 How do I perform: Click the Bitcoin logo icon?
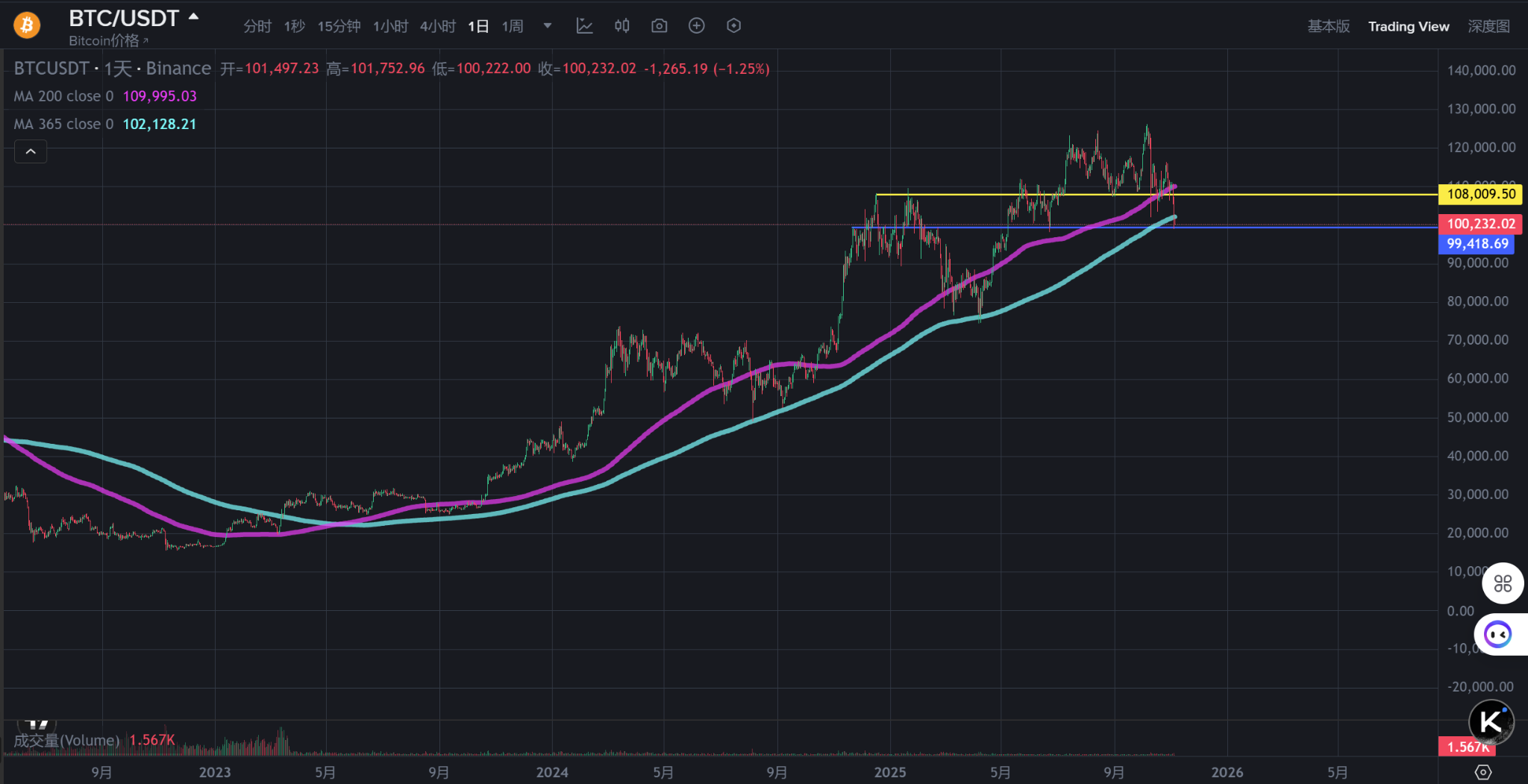point(25,25)
